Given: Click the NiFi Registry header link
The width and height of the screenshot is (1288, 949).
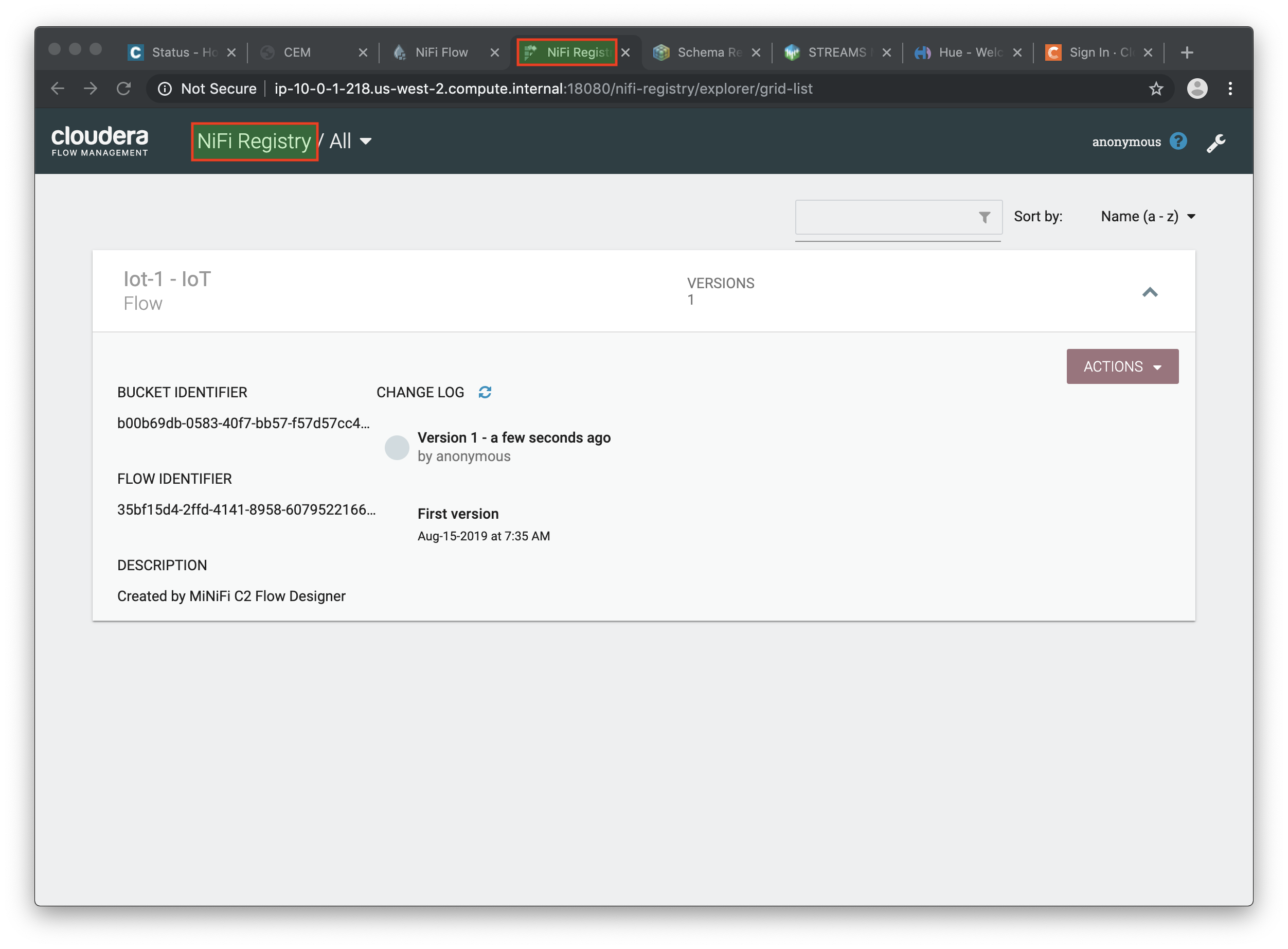Looking at the screenshot, I should [254, 142].
